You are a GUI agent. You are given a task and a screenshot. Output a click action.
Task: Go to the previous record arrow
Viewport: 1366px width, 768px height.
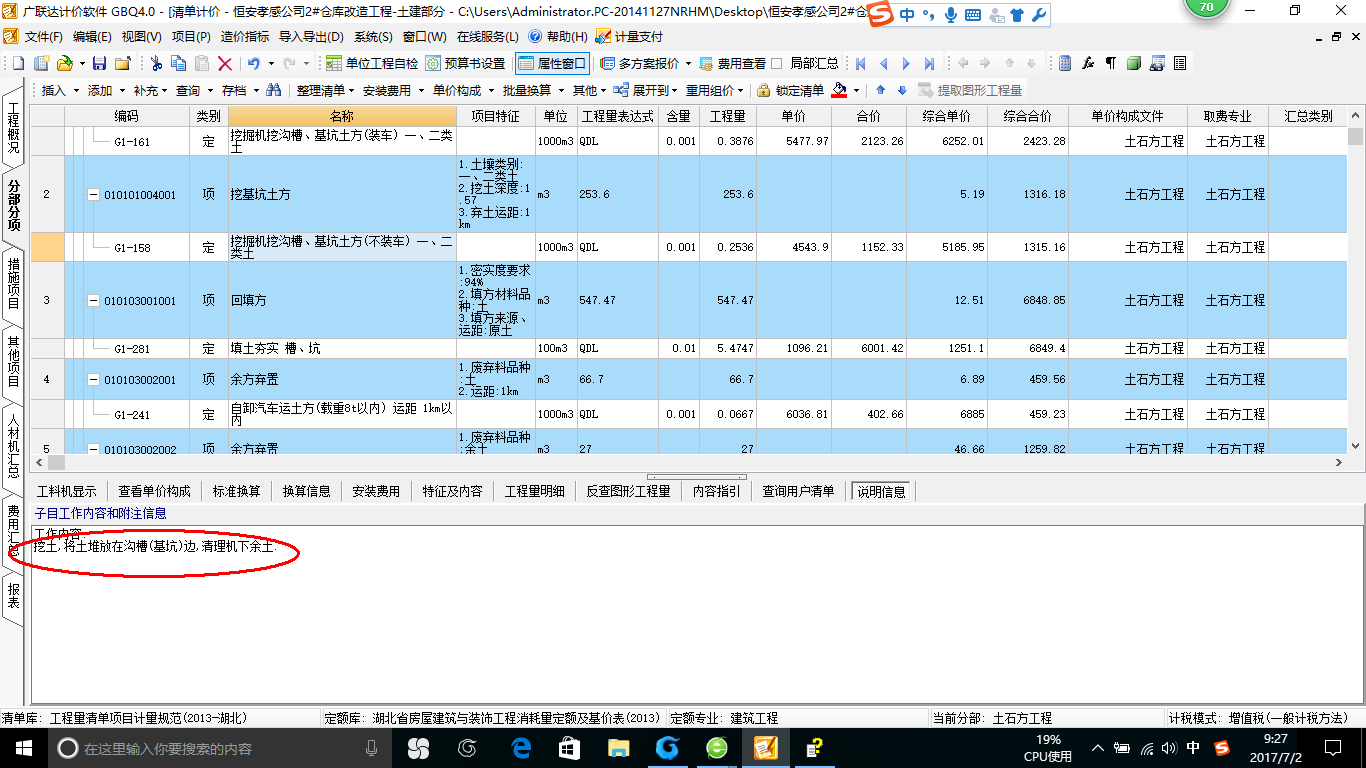(x=883, y=63)
